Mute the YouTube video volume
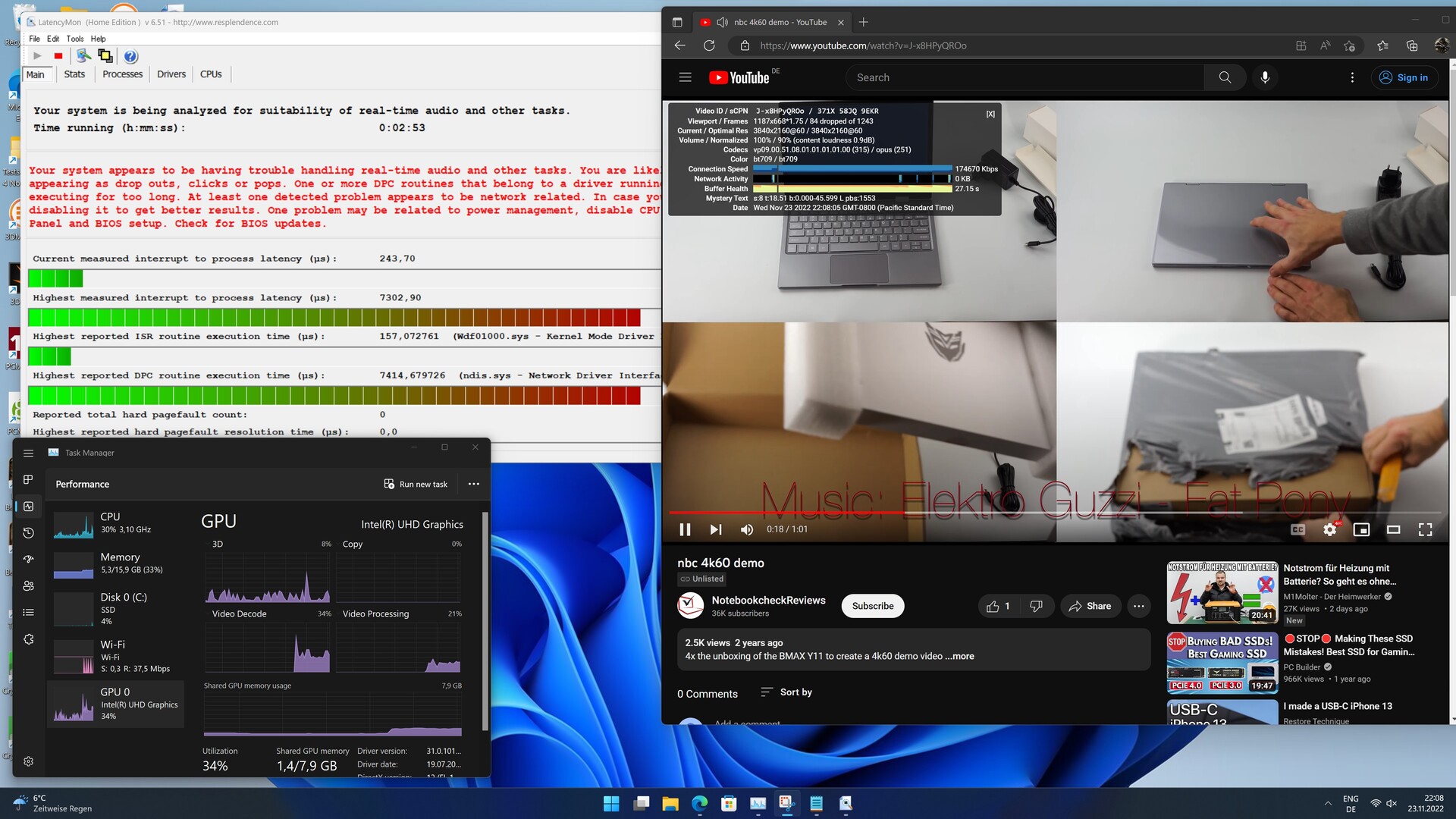The width and height of the screenshot is (1456, 819). coord(747,529)
